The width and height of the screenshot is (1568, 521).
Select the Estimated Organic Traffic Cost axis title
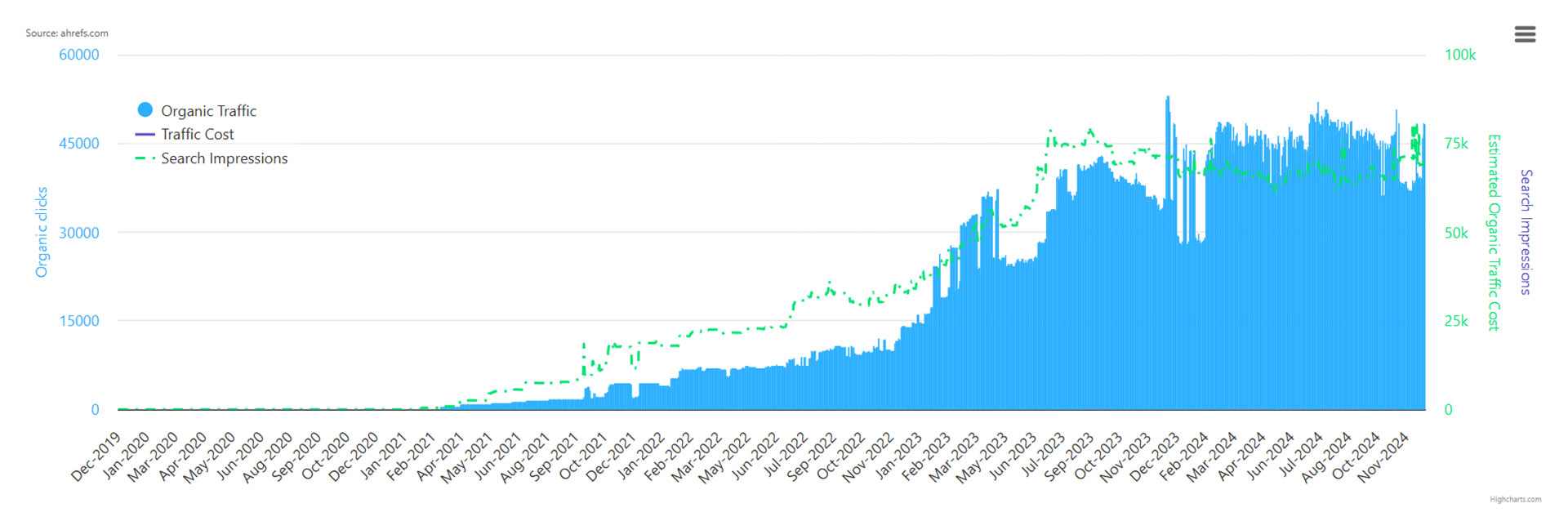click(1494, 232)
